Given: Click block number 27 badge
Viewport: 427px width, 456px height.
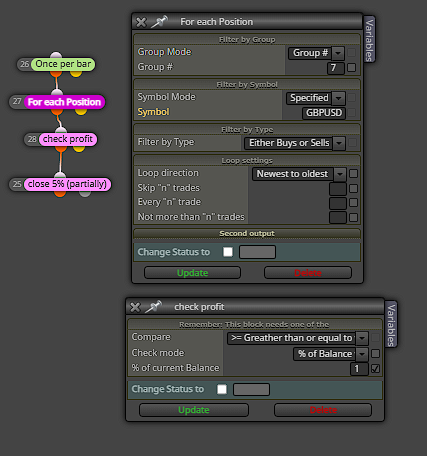Looking at the screenshot, I should (17, 101).
